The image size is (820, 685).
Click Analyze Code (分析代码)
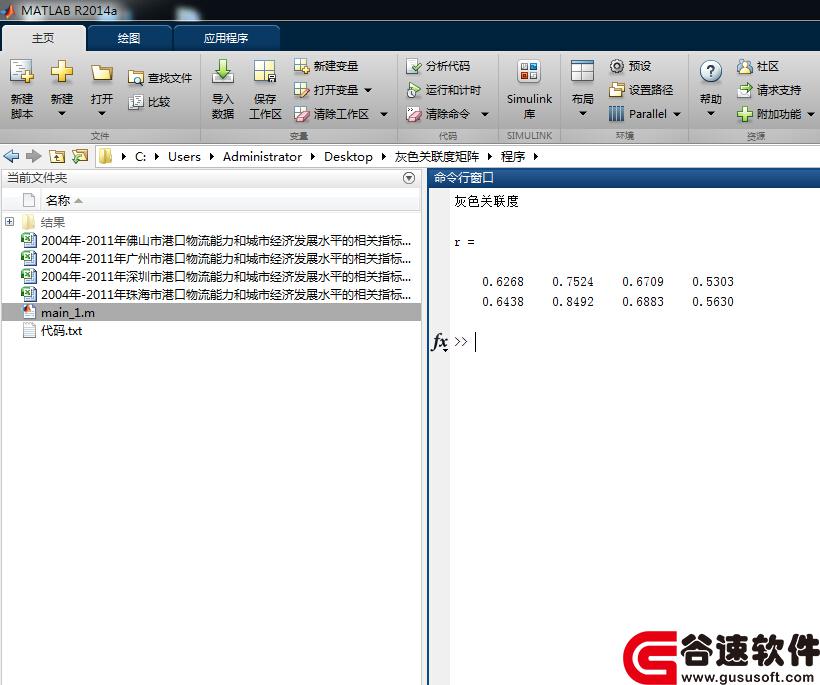438,66
